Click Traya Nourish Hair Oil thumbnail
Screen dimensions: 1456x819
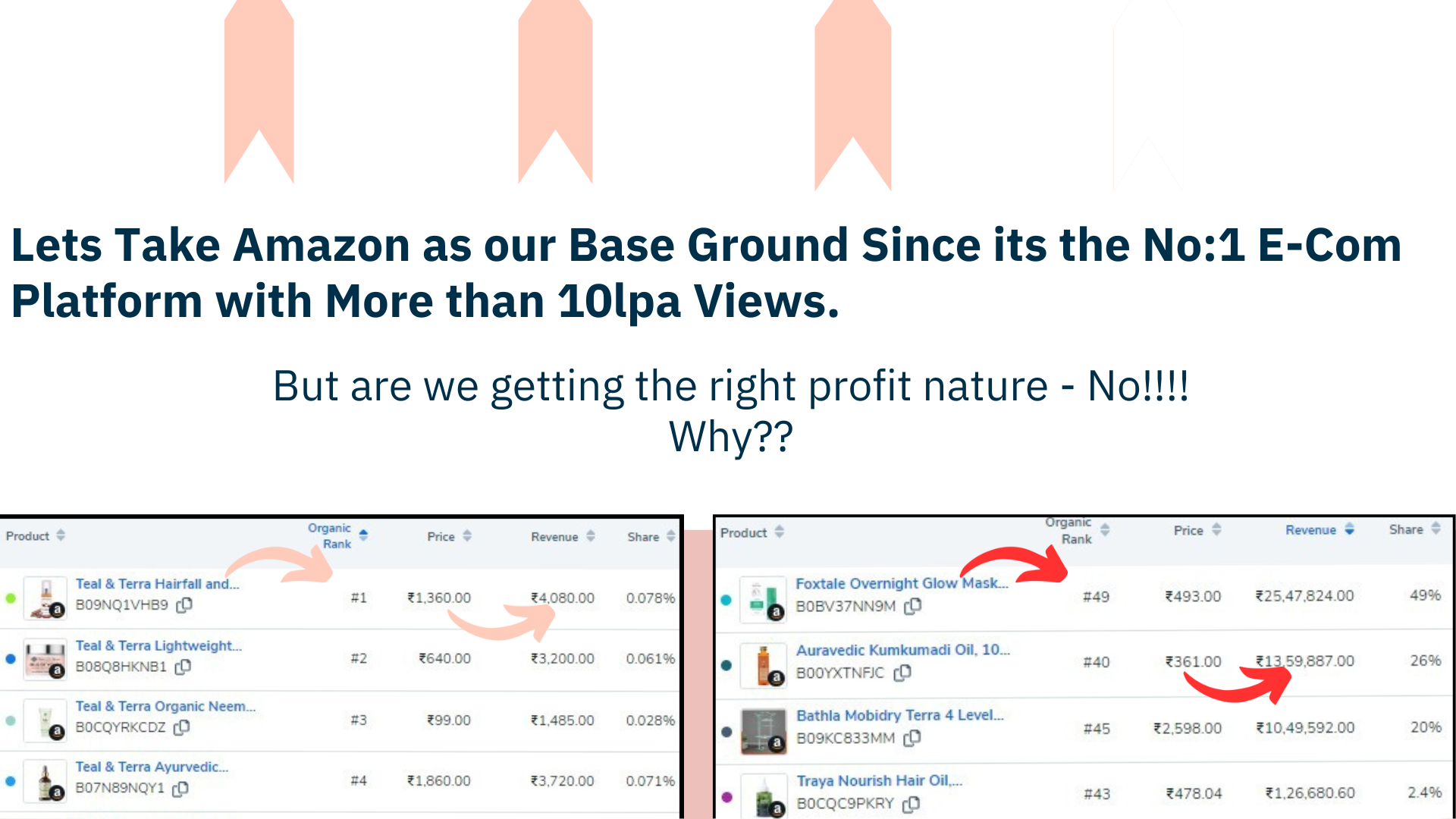click(763, 796)
